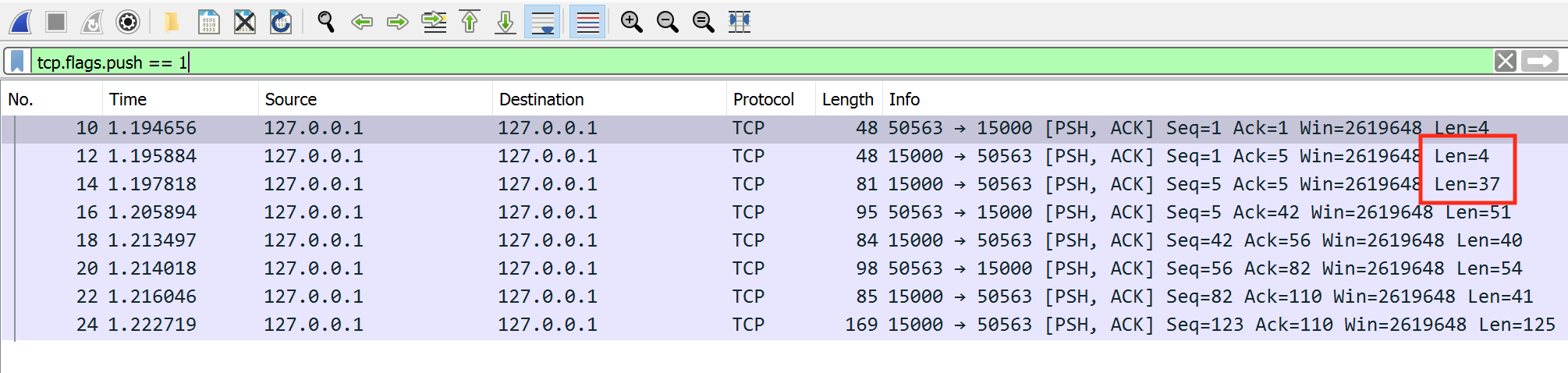Start capturing packets with shark fin icon
The height and width of the screenshot is (373, 1568).
(x=20, y=22)
